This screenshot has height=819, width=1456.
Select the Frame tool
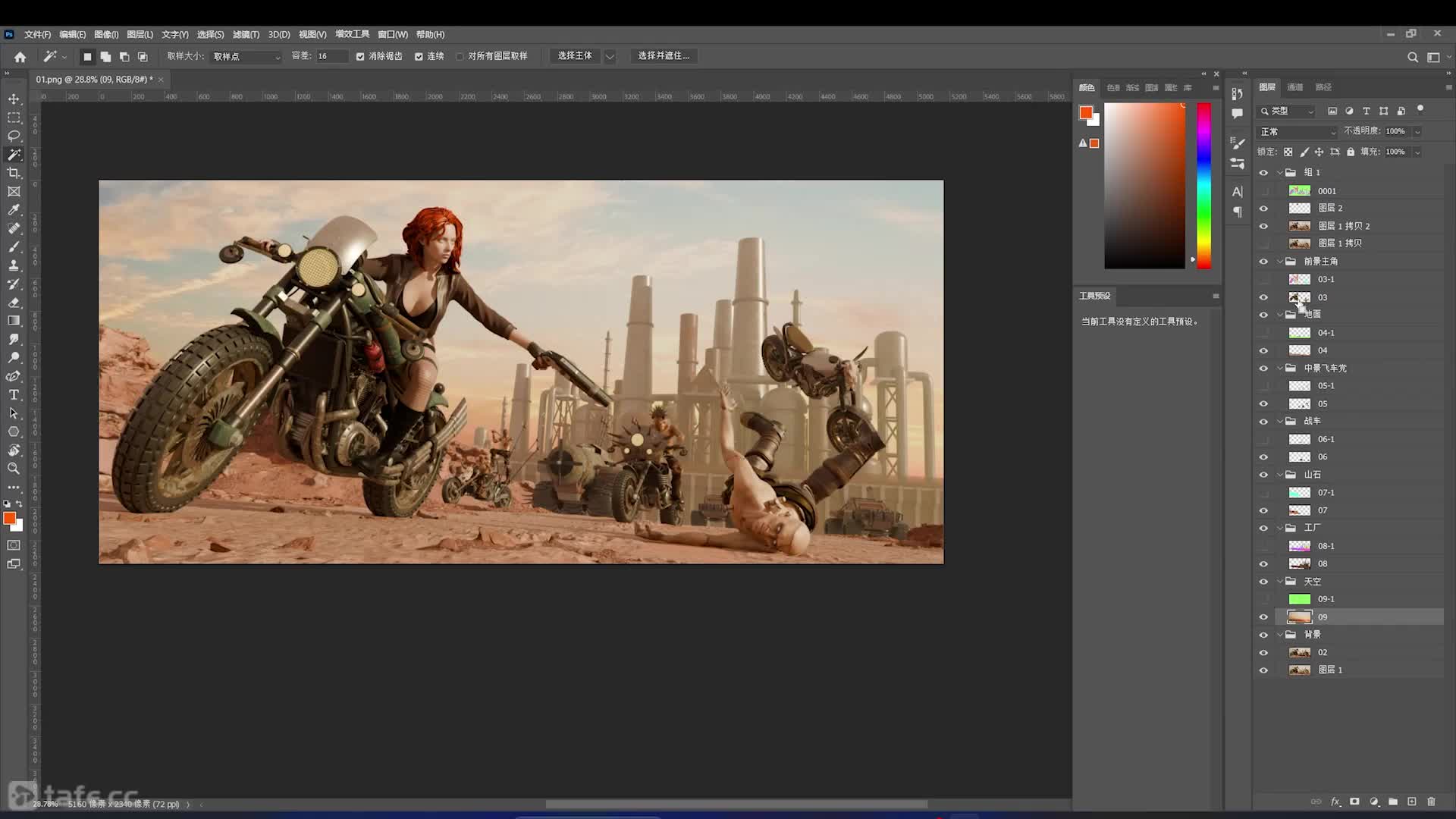pyautogui.click(x=14, y=192)
